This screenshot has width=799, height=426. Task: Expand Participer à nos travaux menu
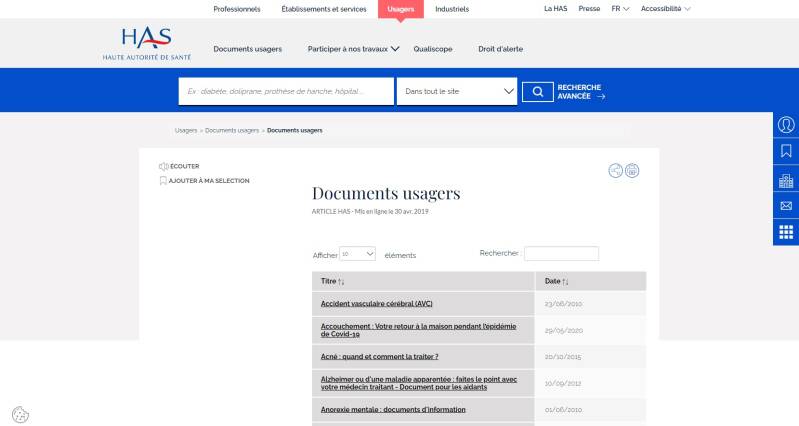[x=353, y=49]
